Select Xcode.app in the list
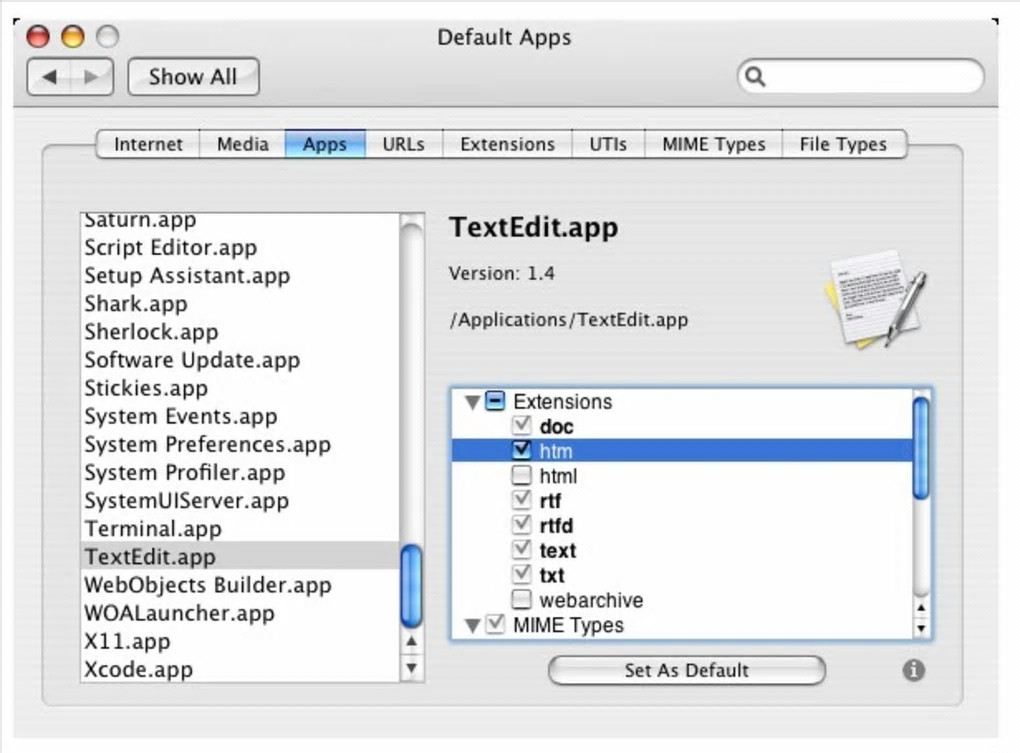Screen dimensions: 1020x753 [x=239, y=669]
